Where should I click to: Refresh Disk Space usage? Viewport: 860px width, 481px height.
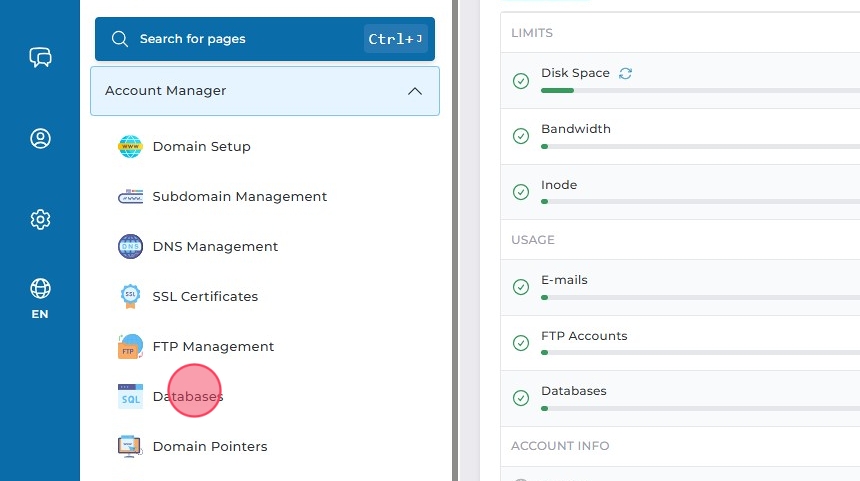[626, 73]
